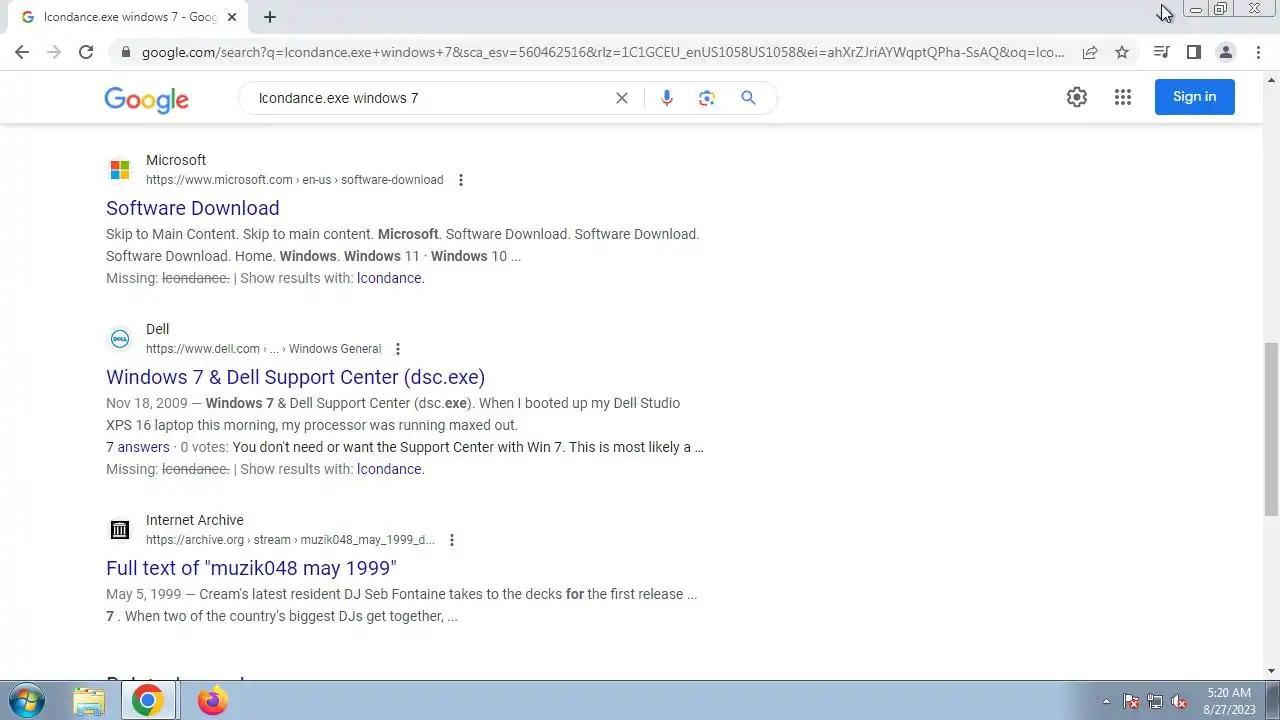Screen dimensions: 1280x720
Task: Open Google quick settings gear
Action: [1077, 97]
